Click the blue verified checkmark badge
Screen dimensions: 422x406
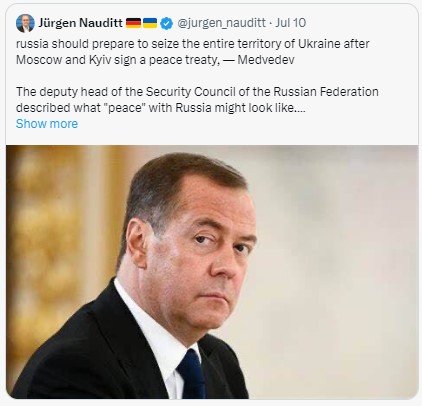[166, 23]
